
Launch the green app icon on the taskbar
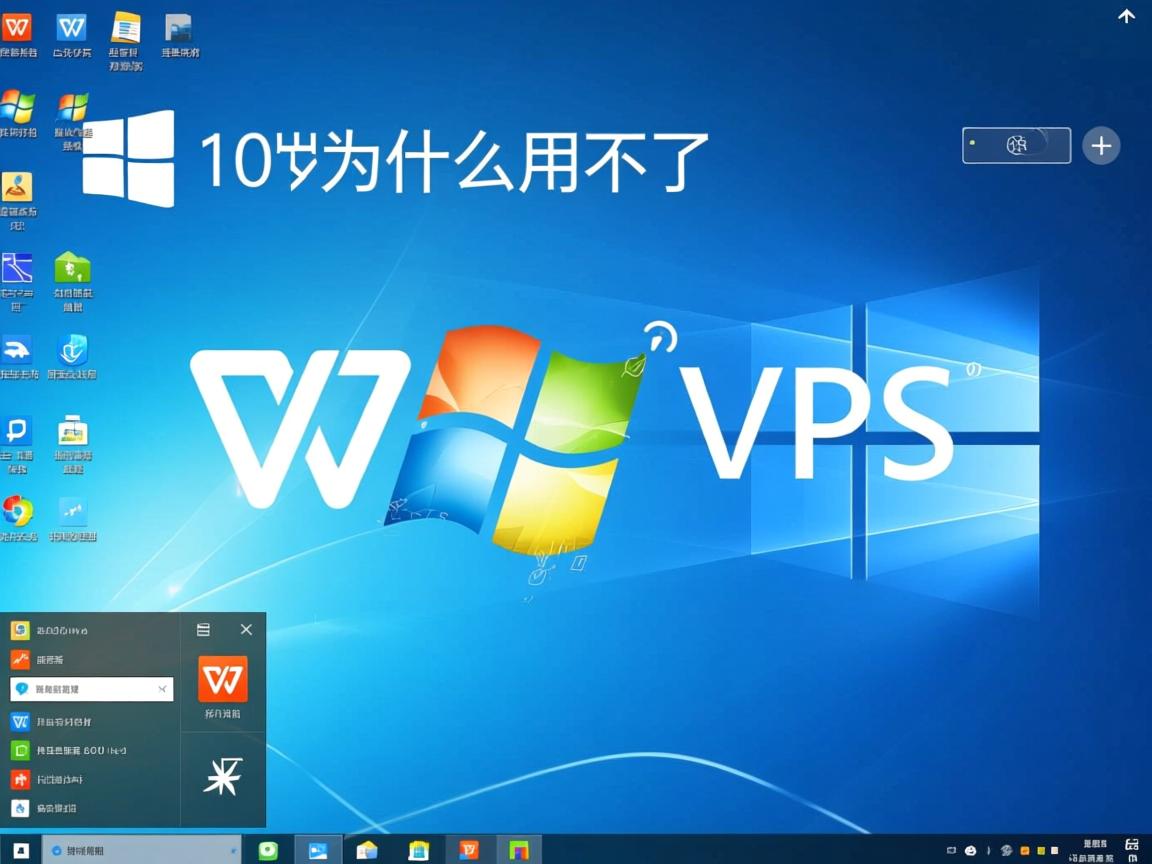pyautogui.click(x=266, y=850)
